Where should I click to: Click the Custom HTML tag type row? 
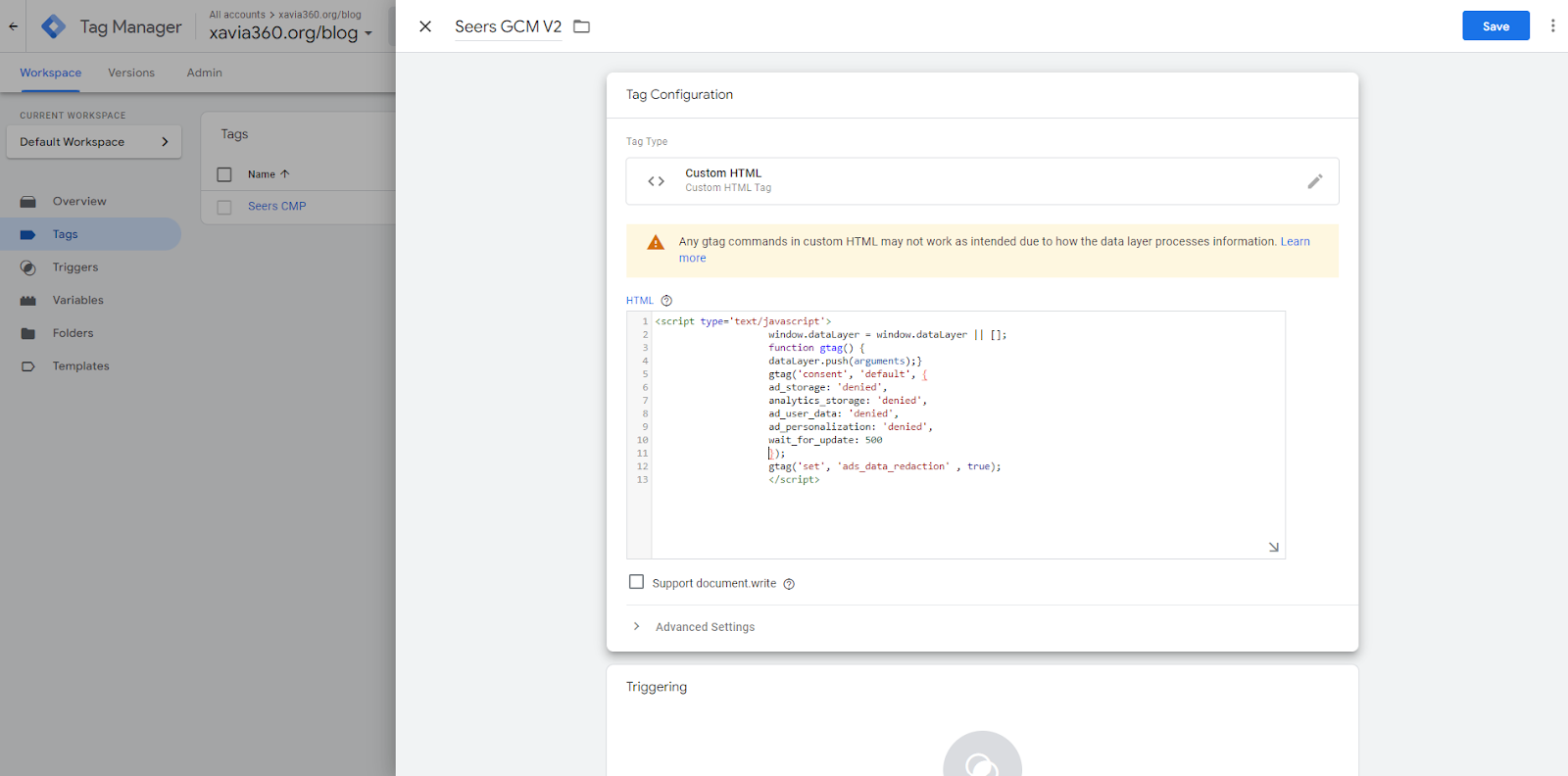pyautogui.click(x=982, y=181)
